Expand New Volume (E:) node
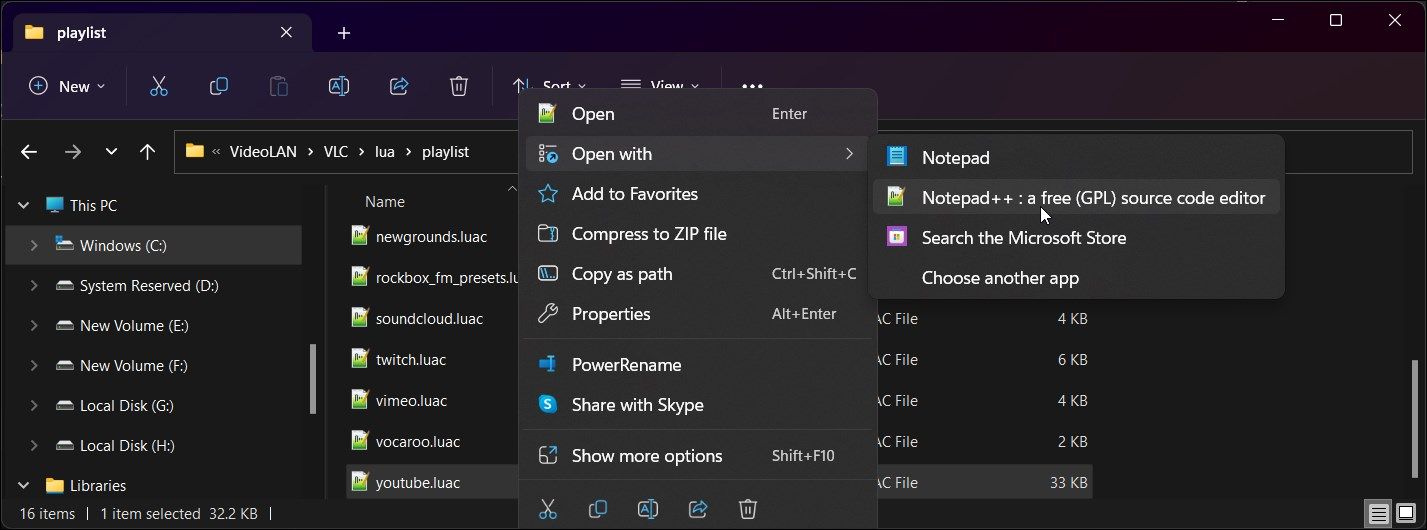The height and width of the screenshot is (530, 1427). 34,325
